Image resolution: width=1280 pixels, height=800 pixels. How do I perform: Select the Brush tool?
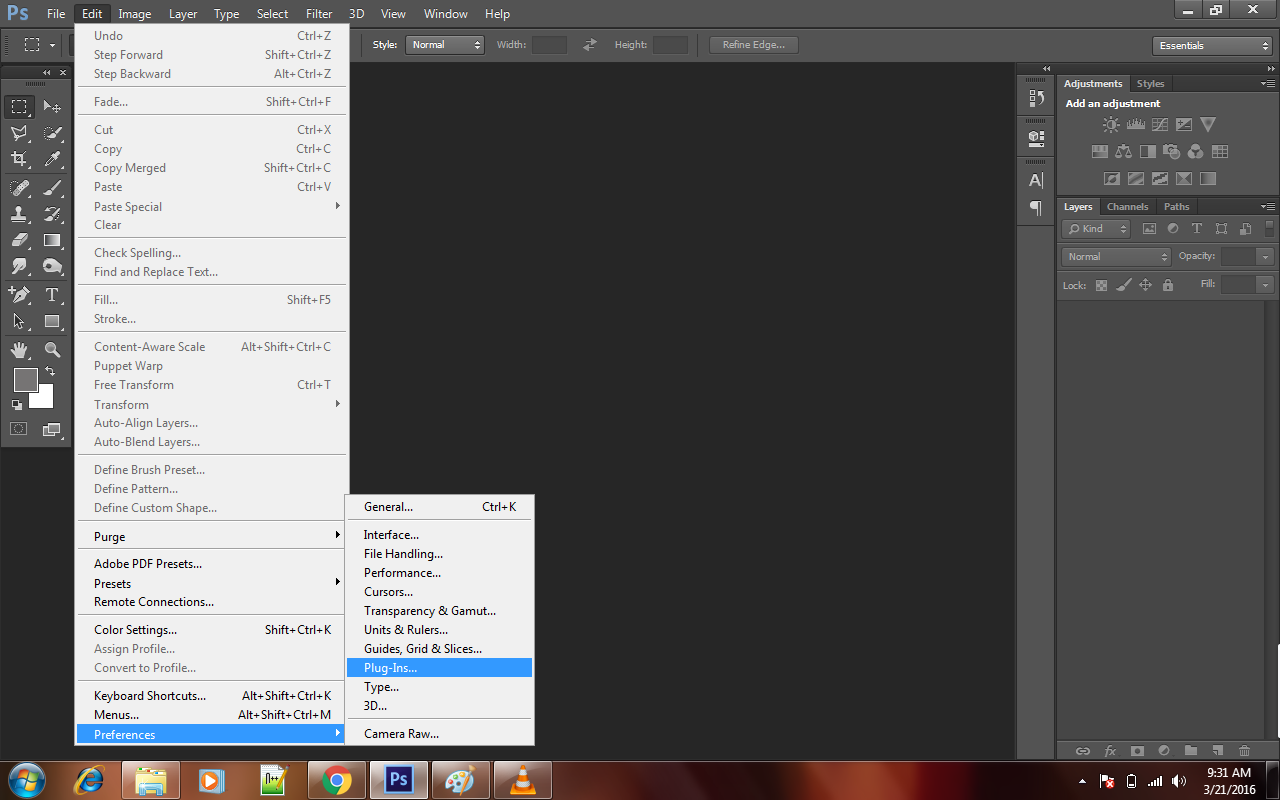52,188
